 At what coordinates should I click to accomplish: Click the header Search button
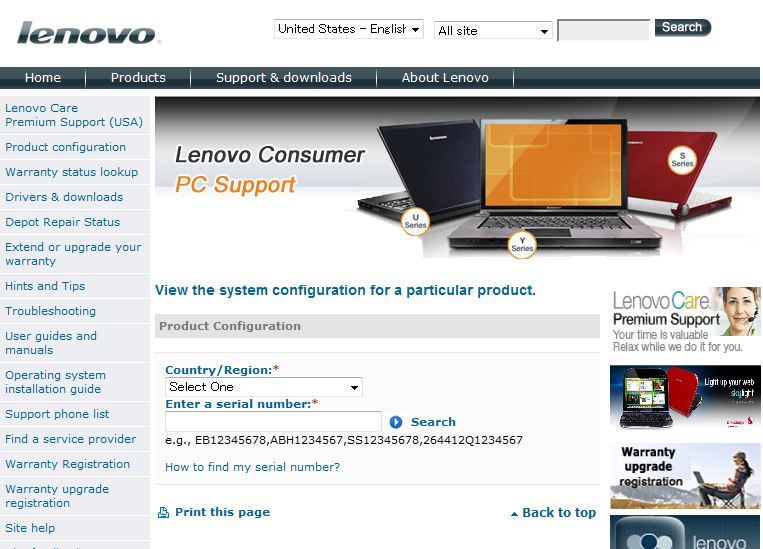683,27
